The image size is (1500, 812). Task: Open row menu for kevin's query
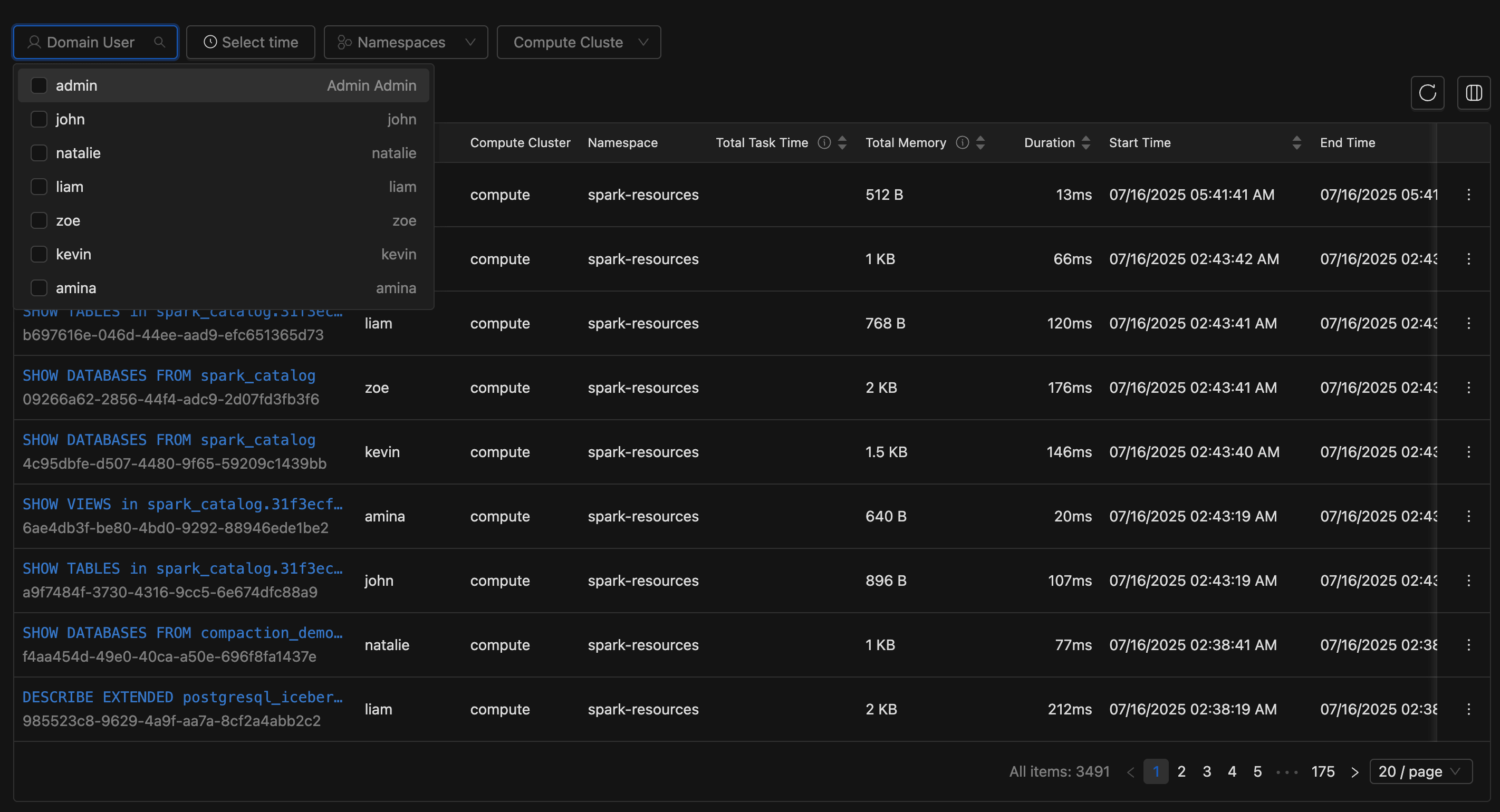[1468, 452]
